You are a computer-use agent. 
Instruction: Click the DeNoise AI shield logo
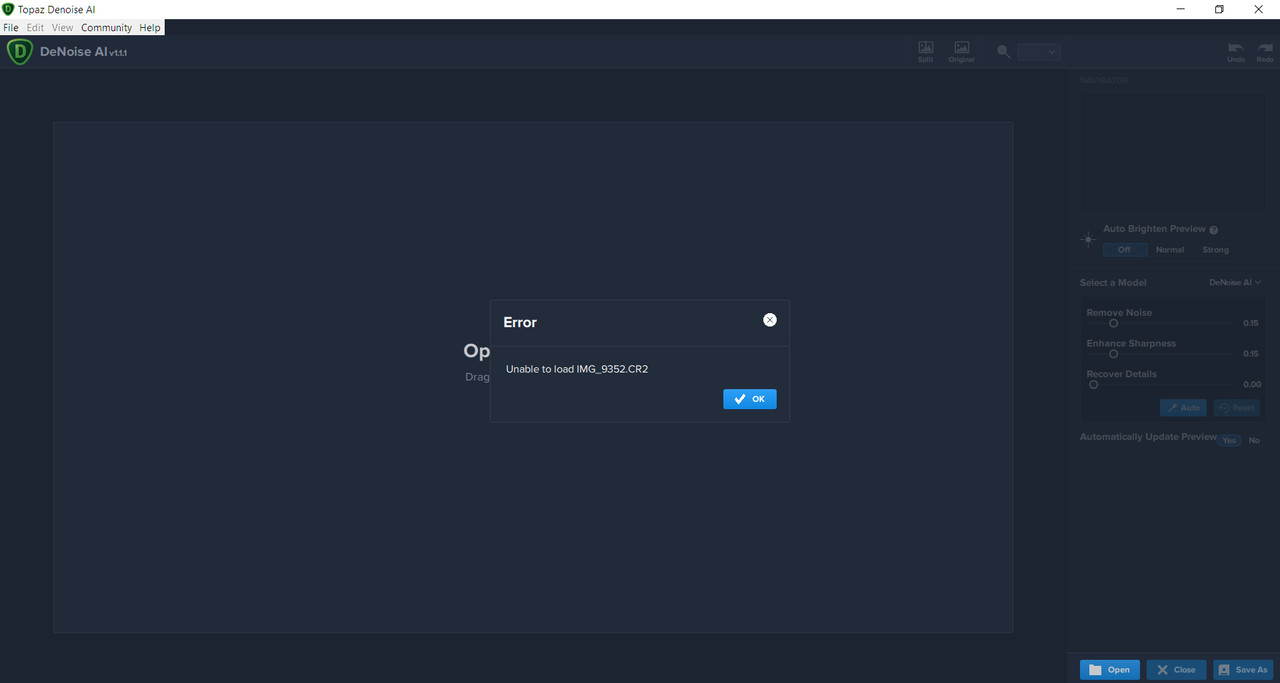[19, 52]
